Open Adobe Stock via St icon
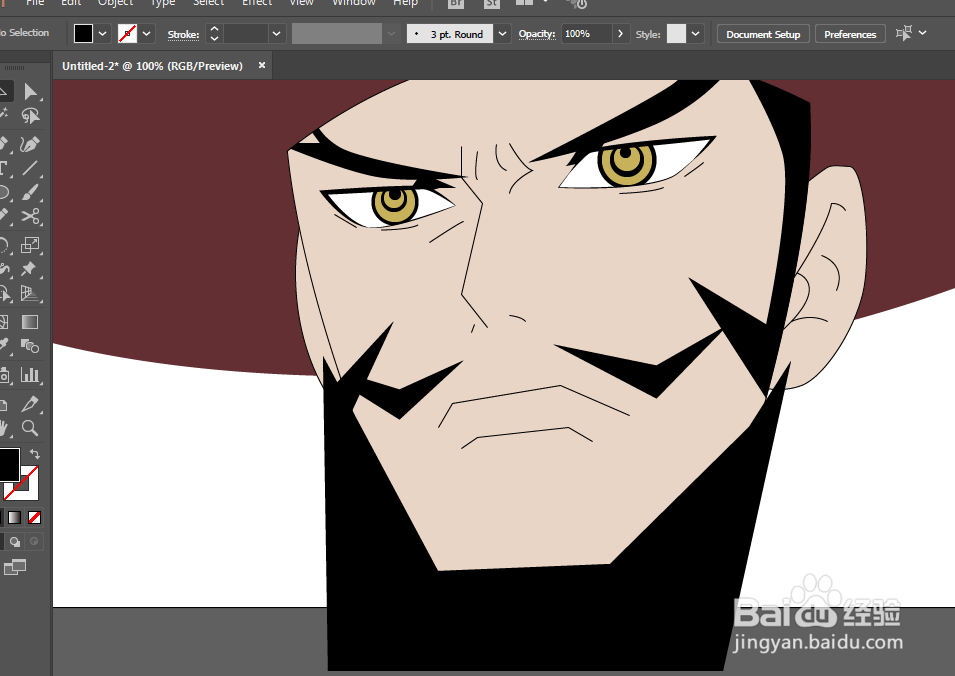This screenshot has width=955, height=676. point(492,4)
